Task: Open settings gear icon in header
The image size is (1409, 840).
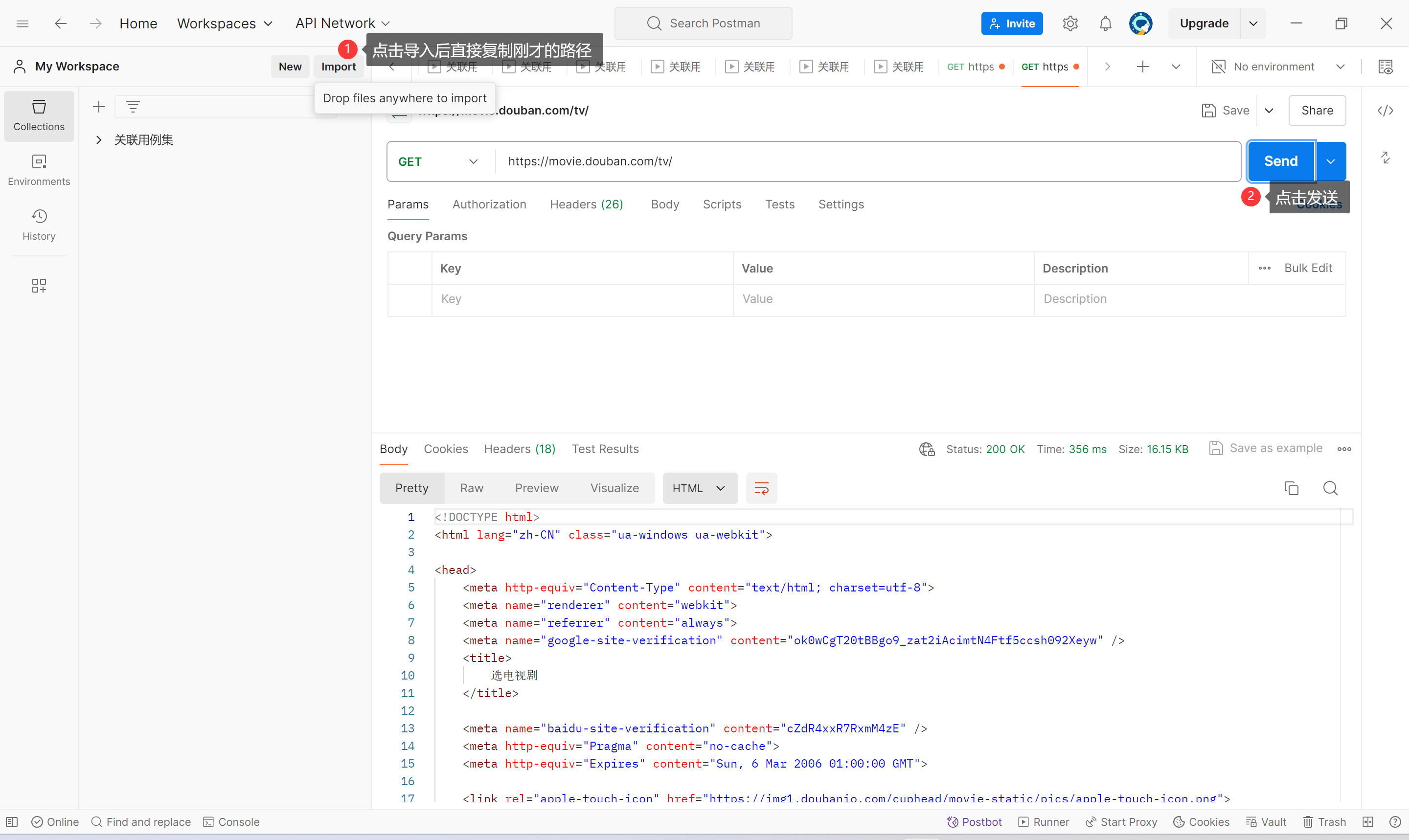Action: (x=1069, y=23)
